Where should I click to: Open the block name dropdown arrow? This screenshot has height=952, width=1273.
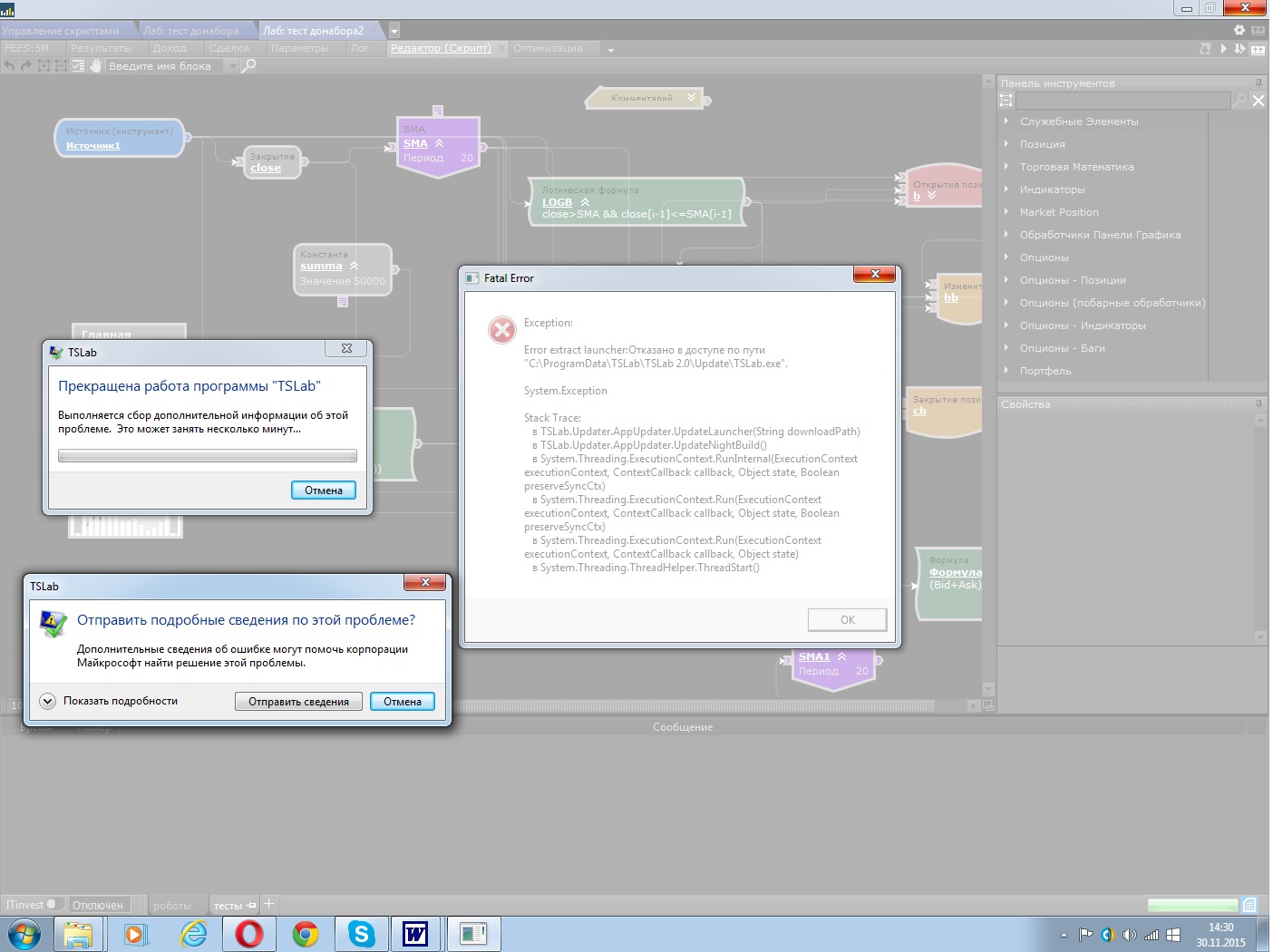click(x=232, y=66)
